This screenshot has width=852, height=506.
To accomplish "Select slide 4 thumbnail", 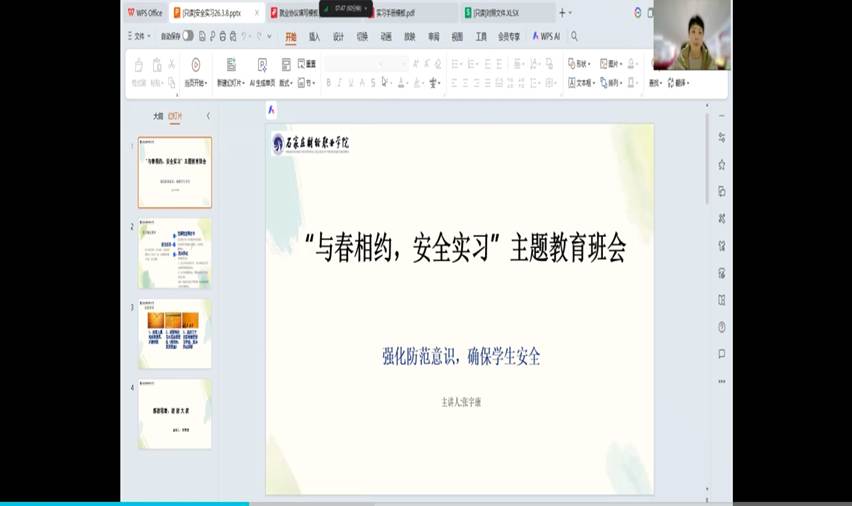I will 175,414.
